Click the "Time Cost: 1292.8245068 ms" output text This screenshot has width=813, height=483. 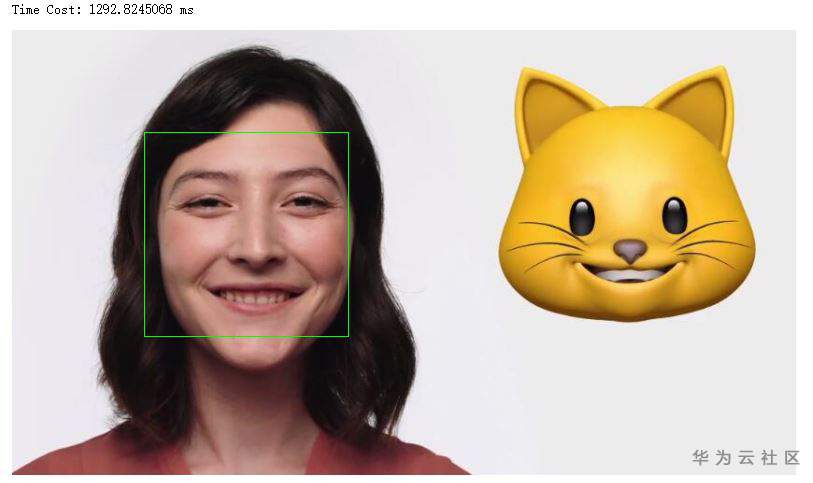(x=103, y=10)
